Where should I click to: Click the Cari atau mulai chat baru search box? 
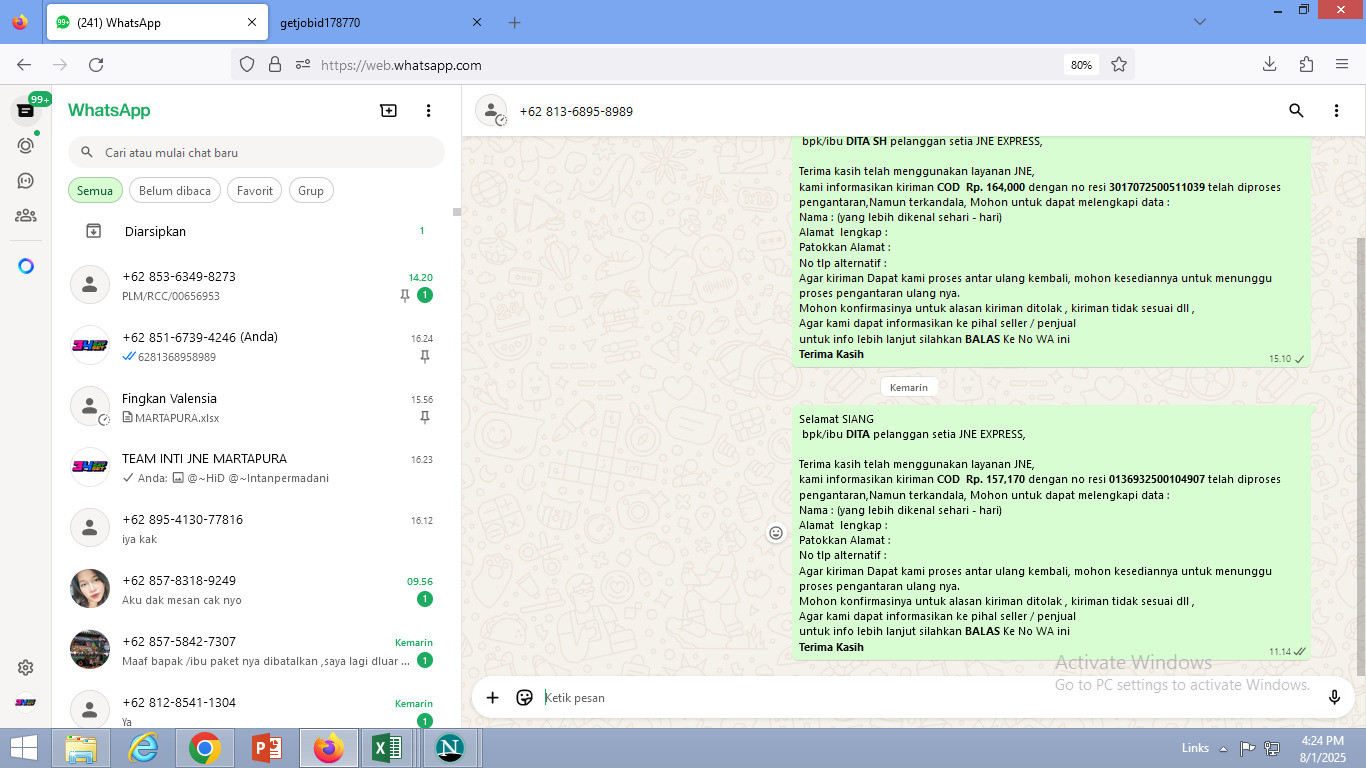pyautogui.click(x=256, y=152)
